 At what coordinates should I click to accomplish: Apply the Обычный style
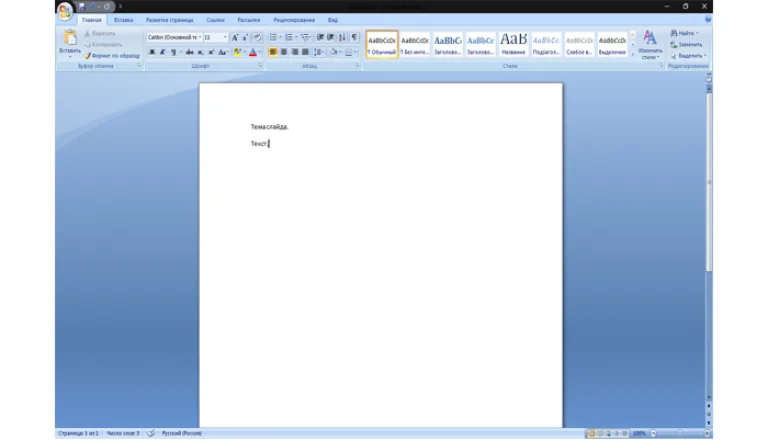382,45
